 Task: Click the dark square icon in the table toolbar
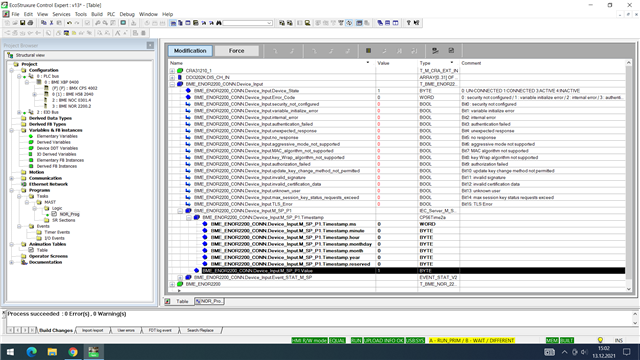(368, 51)
